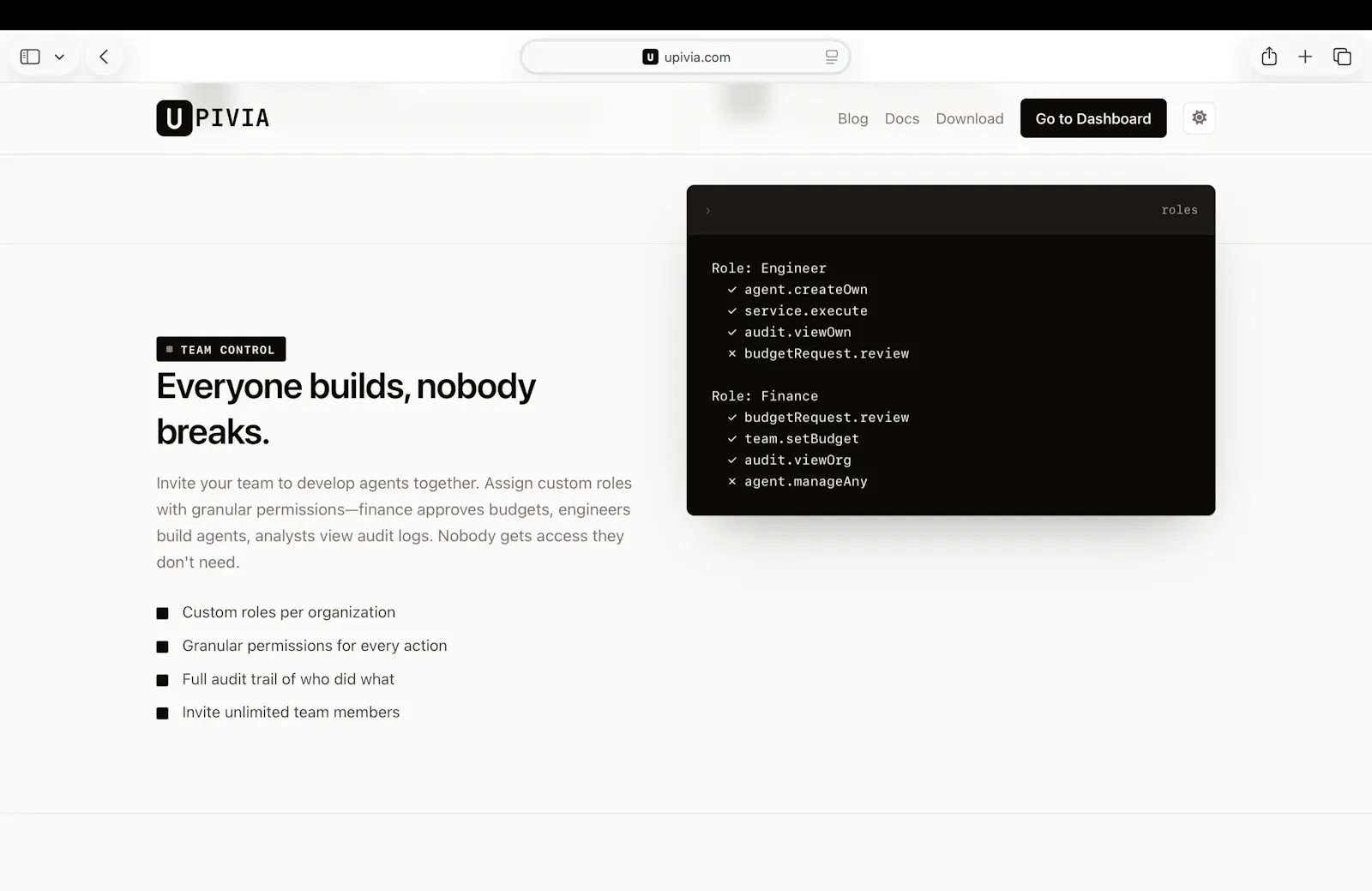Image resolution: width=1372 pixels, height=891 pixels.
Task: Click Full audit trail of who did what
Action: point(288,679)
